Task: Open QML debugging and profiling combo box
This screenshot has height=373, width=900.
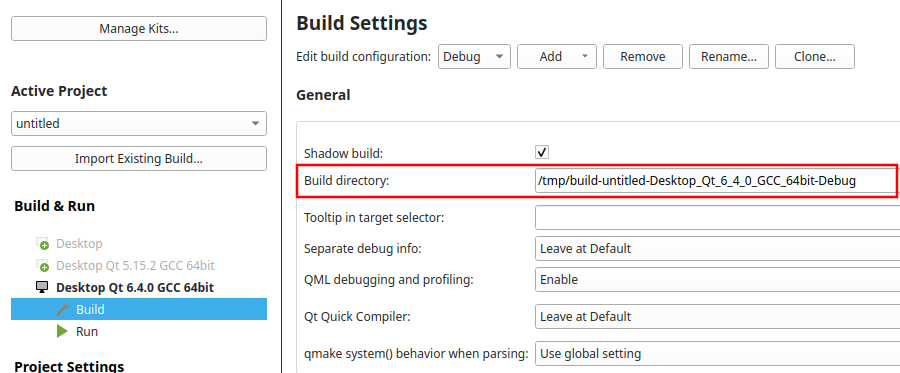Action: (717, 279)
